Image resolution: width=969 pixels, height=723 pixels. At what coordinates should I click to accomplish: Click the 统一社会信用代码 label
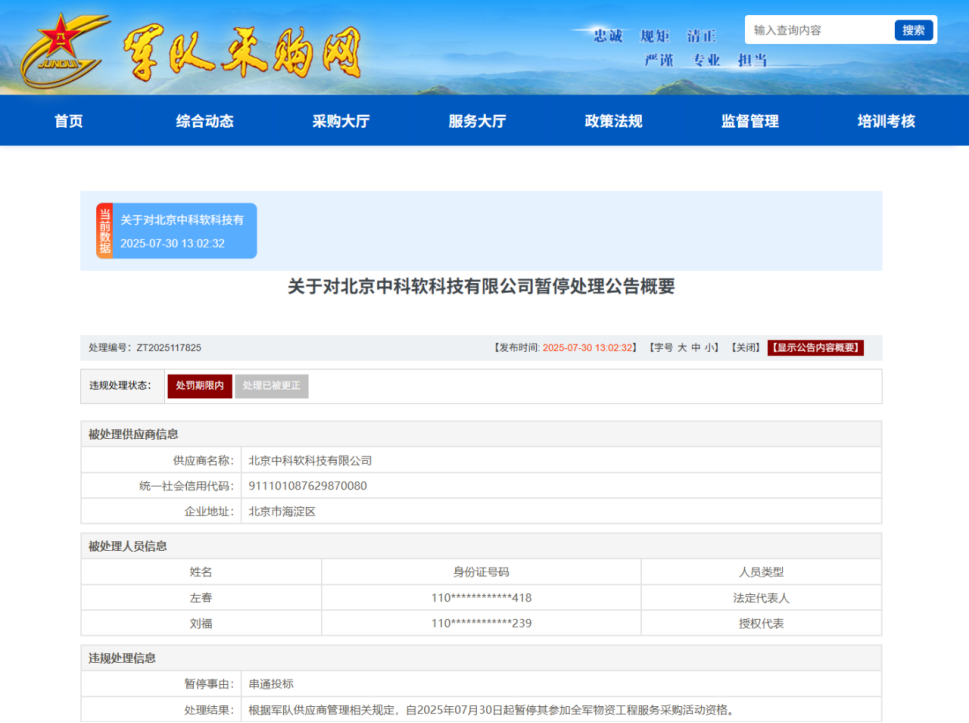click(187, 486)
